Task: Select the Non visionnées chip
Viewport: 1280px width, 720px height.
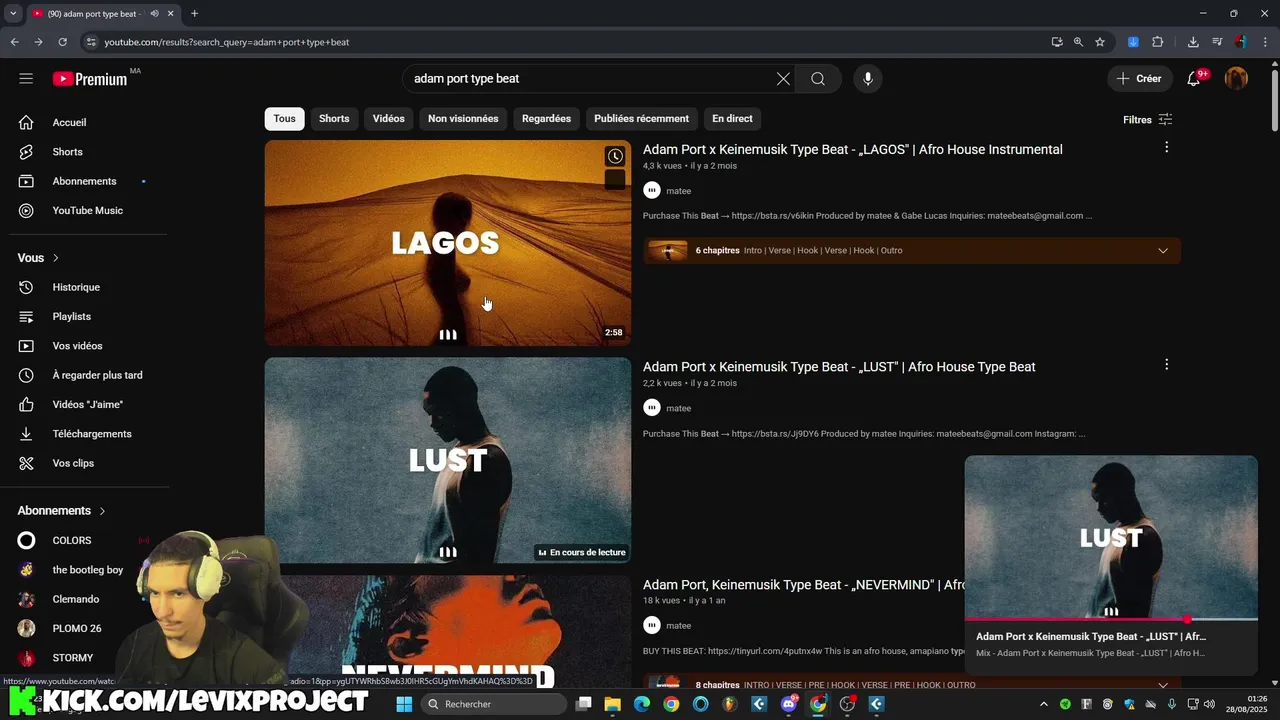Action: coord(463,118)
